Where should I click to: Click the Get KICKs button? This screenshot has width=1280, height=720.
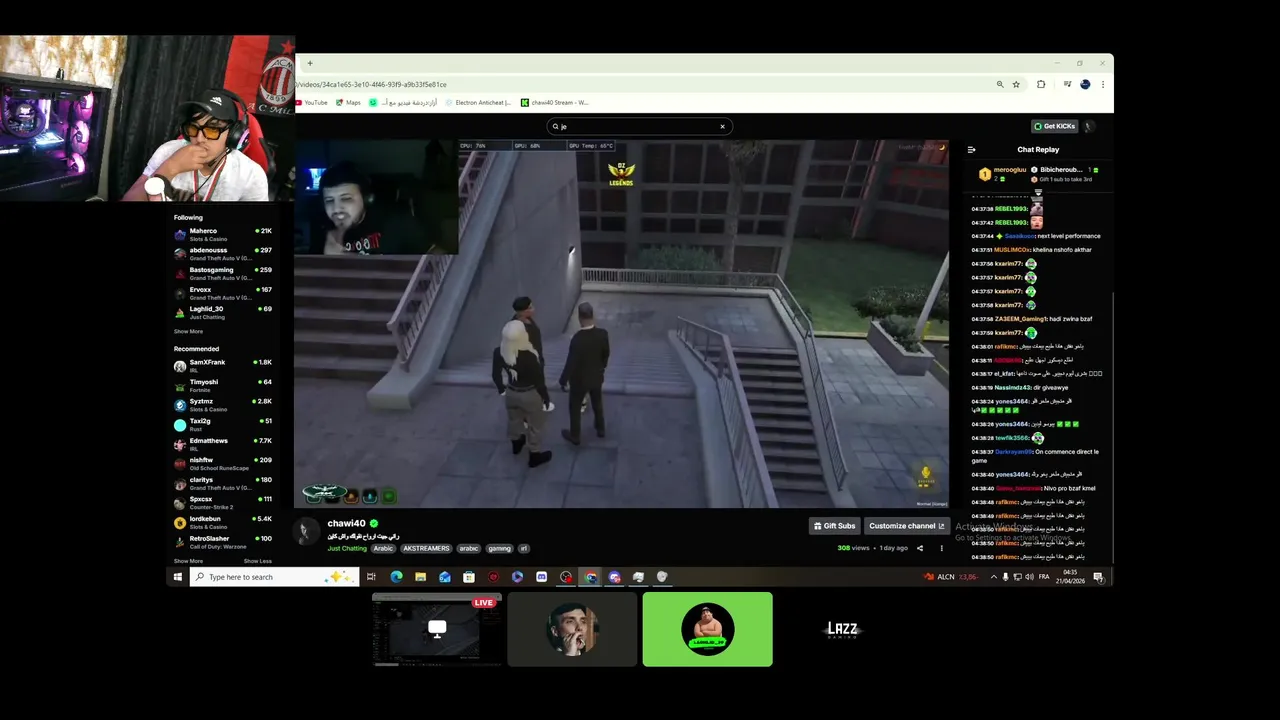click(x=1055, y=126)
